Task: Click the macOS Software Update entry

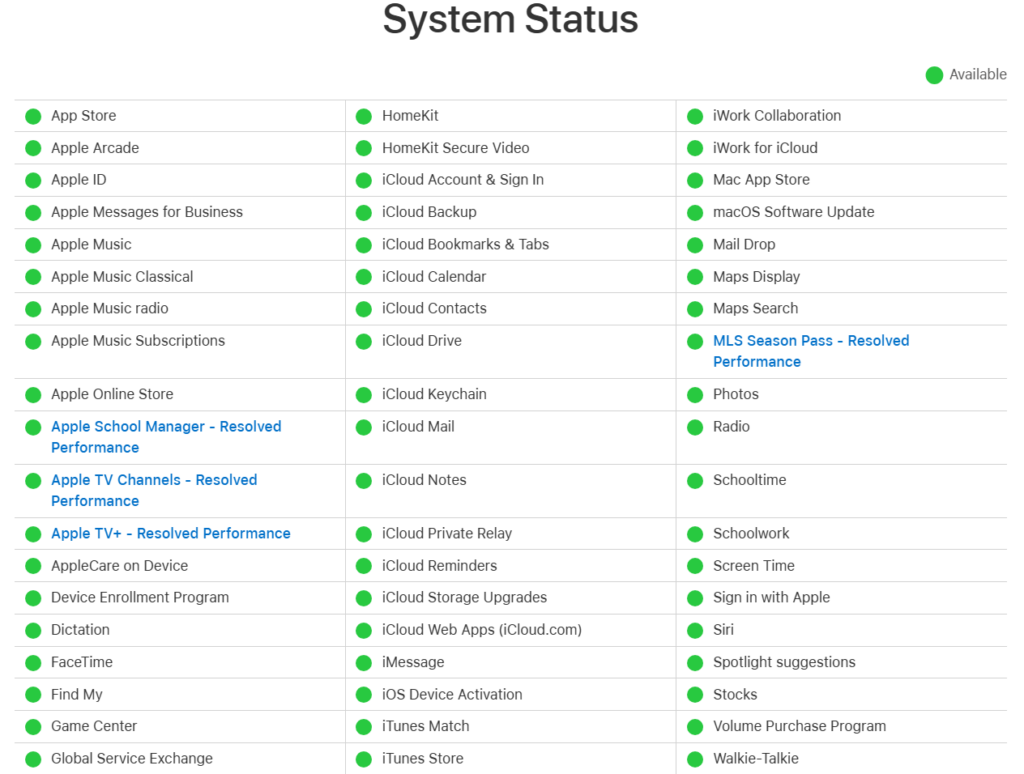Action: 793,212
